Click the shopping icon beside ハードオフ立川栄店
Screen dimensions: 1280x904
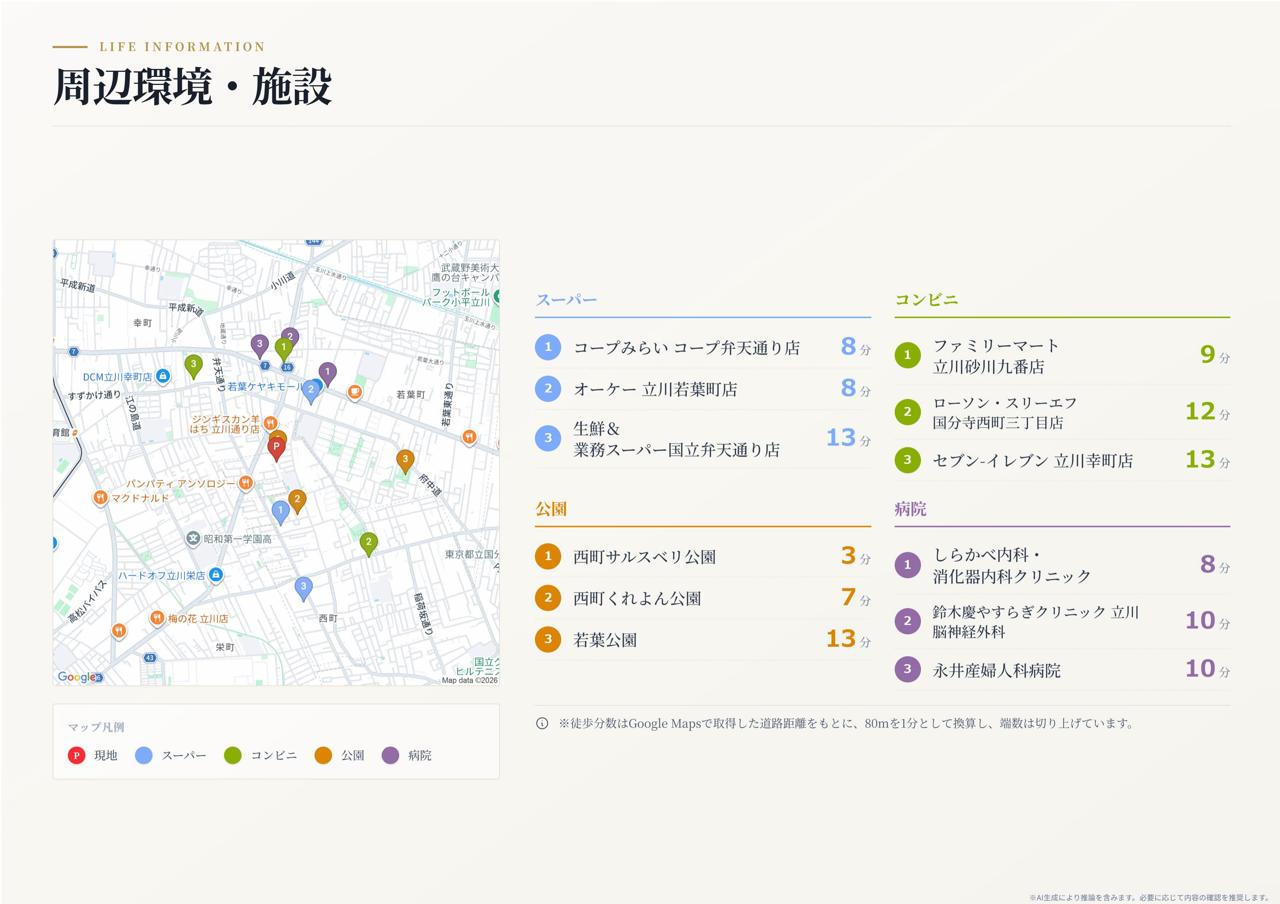pyautogui.click(x=215, y=575)
